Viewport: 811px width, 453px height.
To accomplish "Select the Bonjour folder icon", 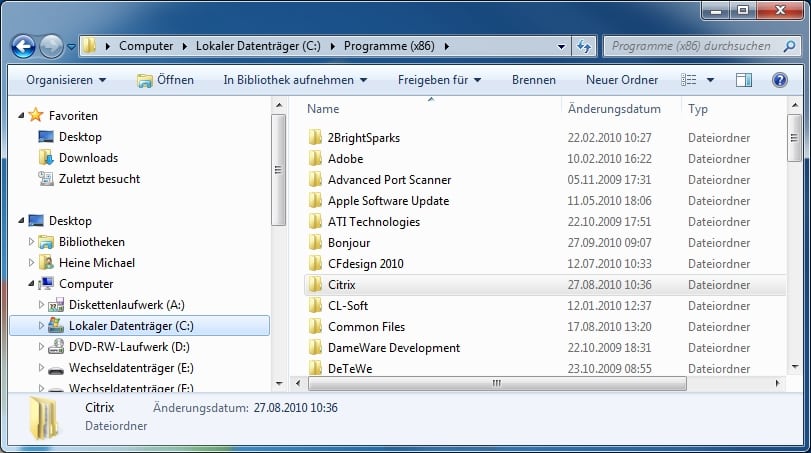I will (x=315, y=243).
